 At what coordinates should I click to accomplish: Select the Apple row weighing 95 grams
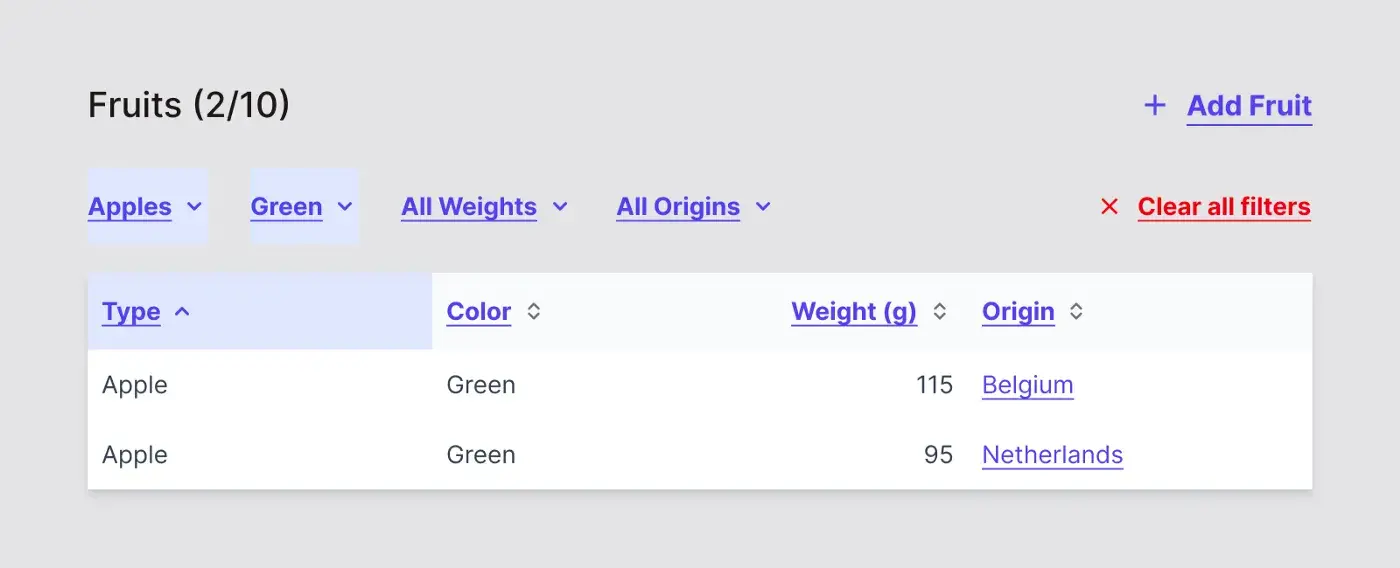pyautogui.click(x=135, y=455)
